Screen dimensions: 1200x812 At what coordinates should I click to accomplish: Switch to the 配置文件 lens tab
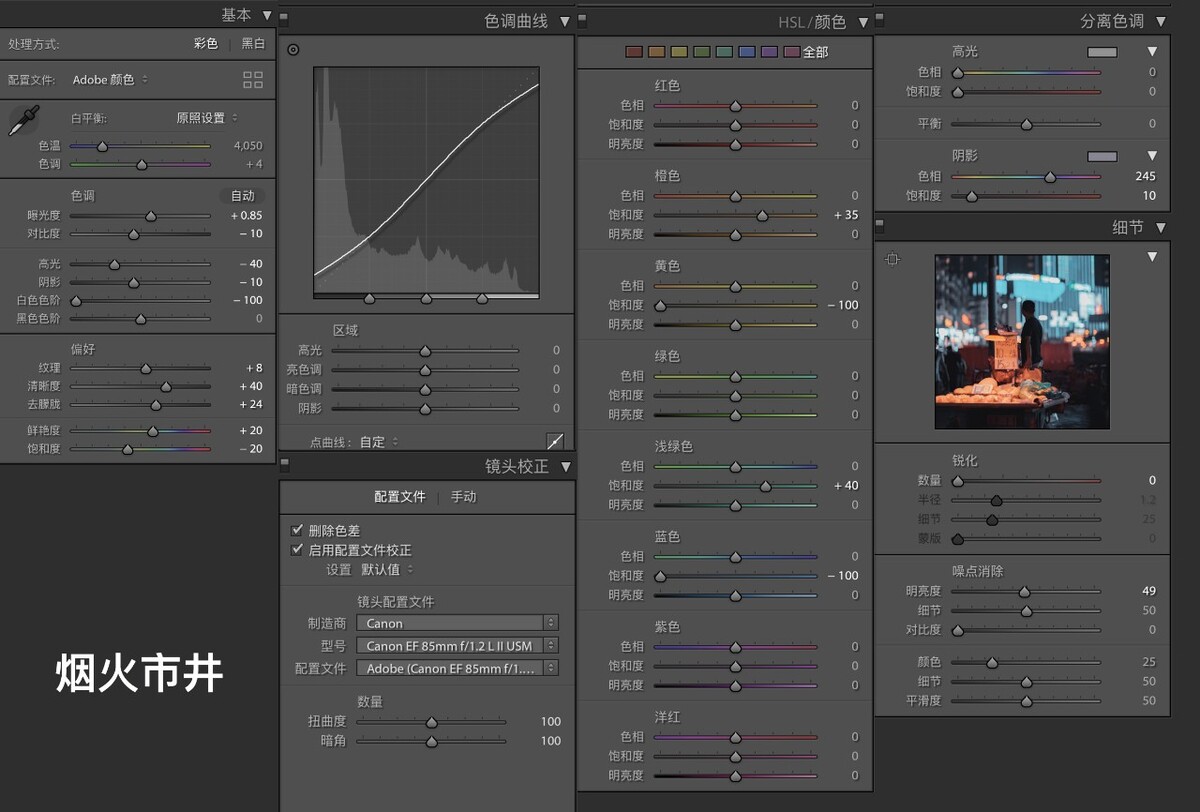pyautogui.click(x=400, y=496)
